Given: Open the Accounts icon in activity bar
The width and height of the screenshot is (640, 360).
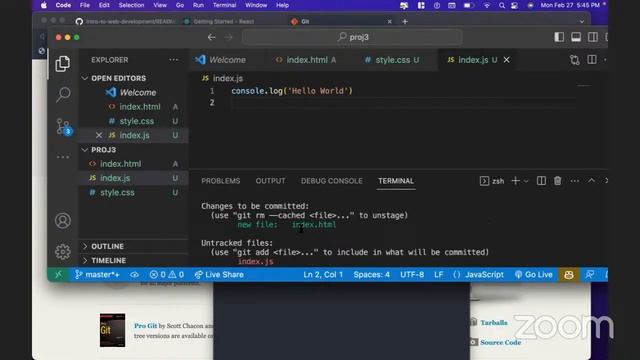Looking at the screenshot, I should (x=62, y=221).
